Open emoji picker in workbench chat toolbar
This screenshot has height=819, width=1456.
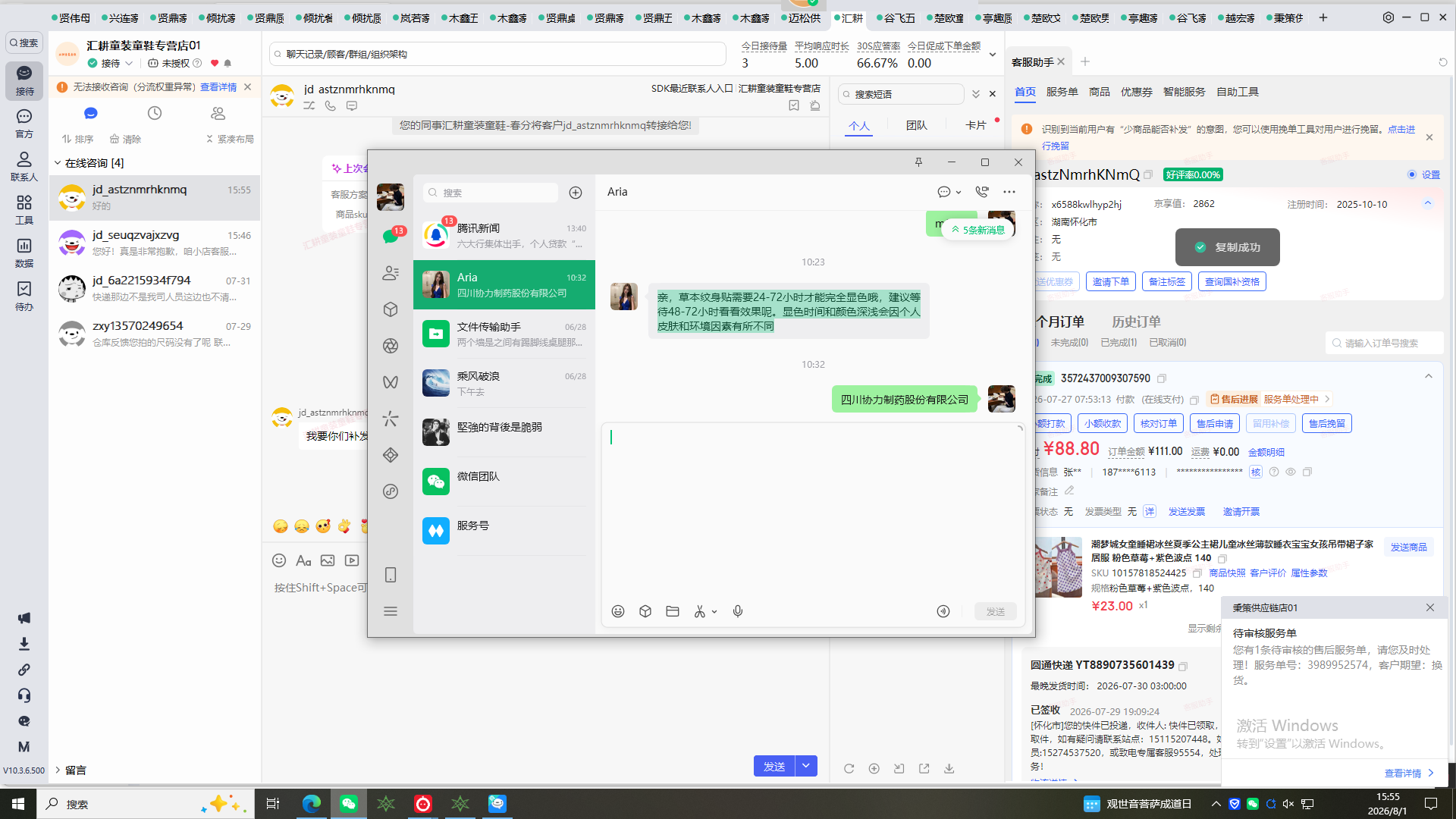click(279, 560)
